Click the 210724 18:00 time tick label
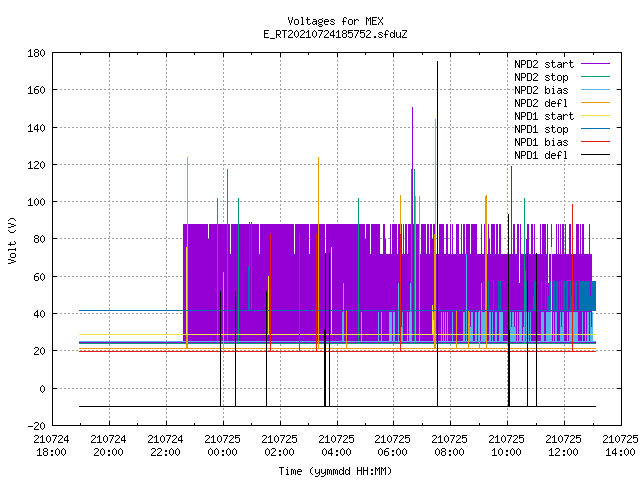This screenshot has width=640, height=480. click(x=51, y=446)
